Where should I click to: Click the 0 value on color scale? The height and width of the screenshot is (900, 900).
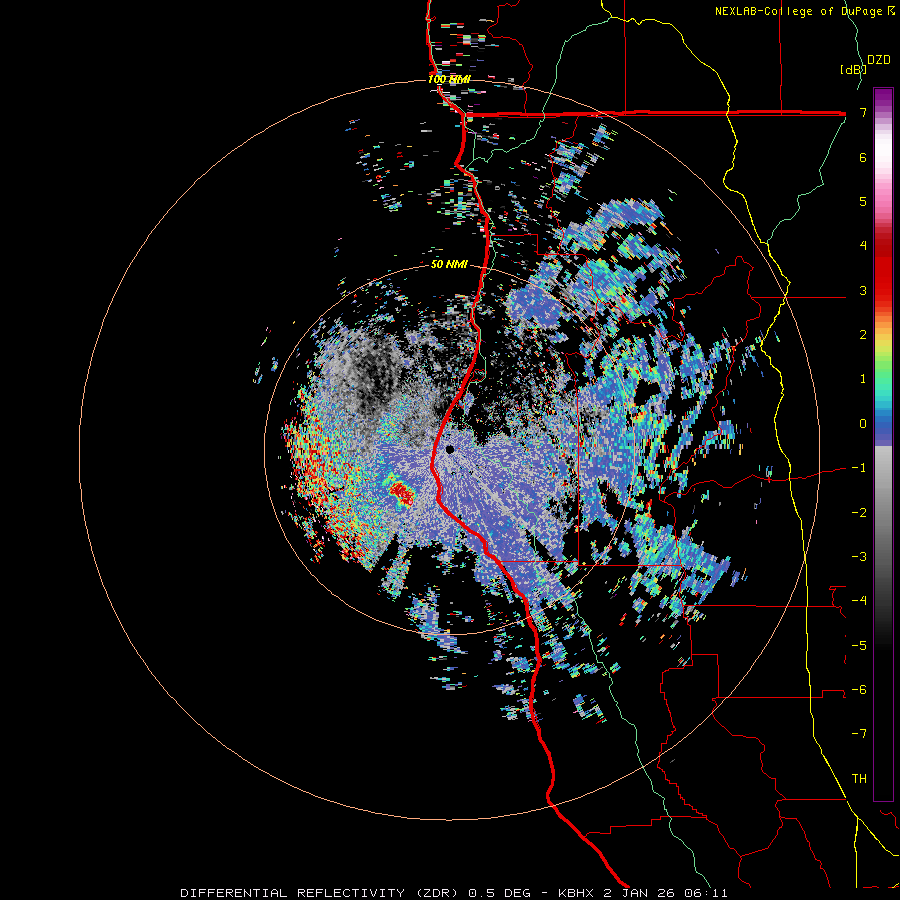[863, 424]
